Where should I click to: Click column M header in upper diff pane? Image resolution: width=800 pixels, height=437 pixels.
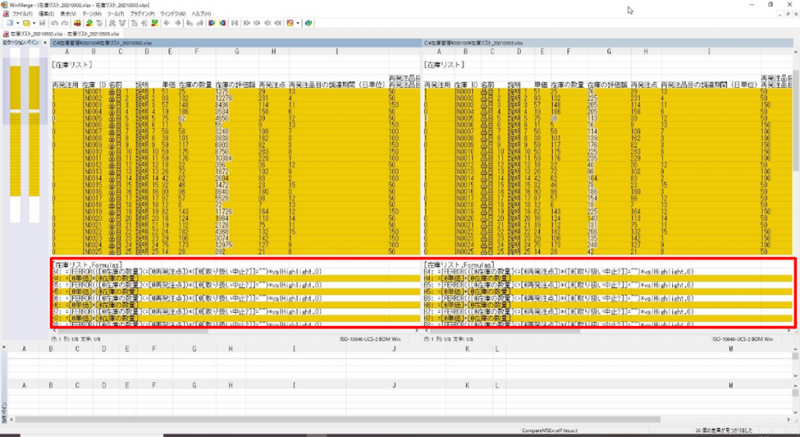(731, 349)
